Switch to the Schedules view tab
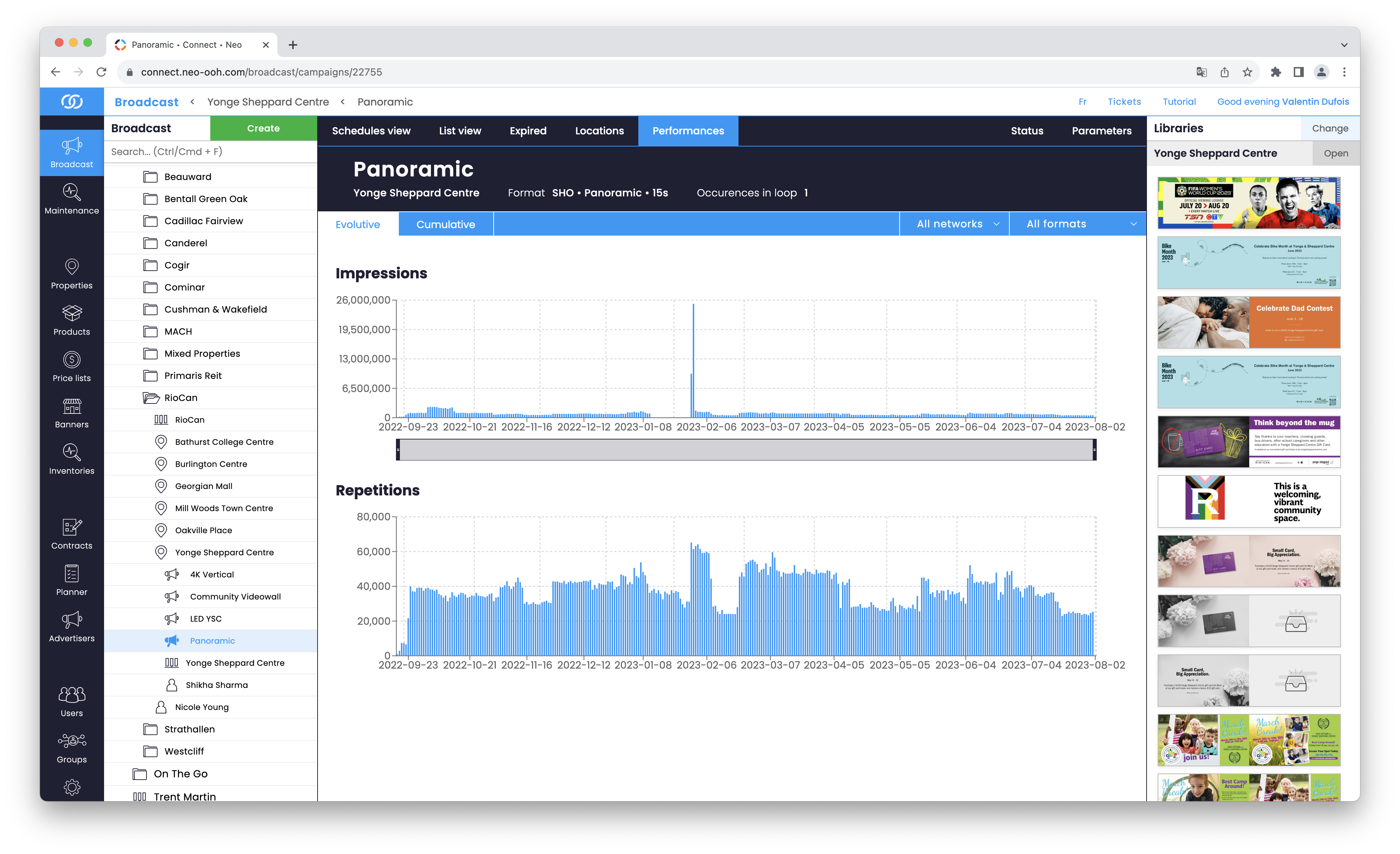Screen dimensions: 1400x854 [371, 131]
